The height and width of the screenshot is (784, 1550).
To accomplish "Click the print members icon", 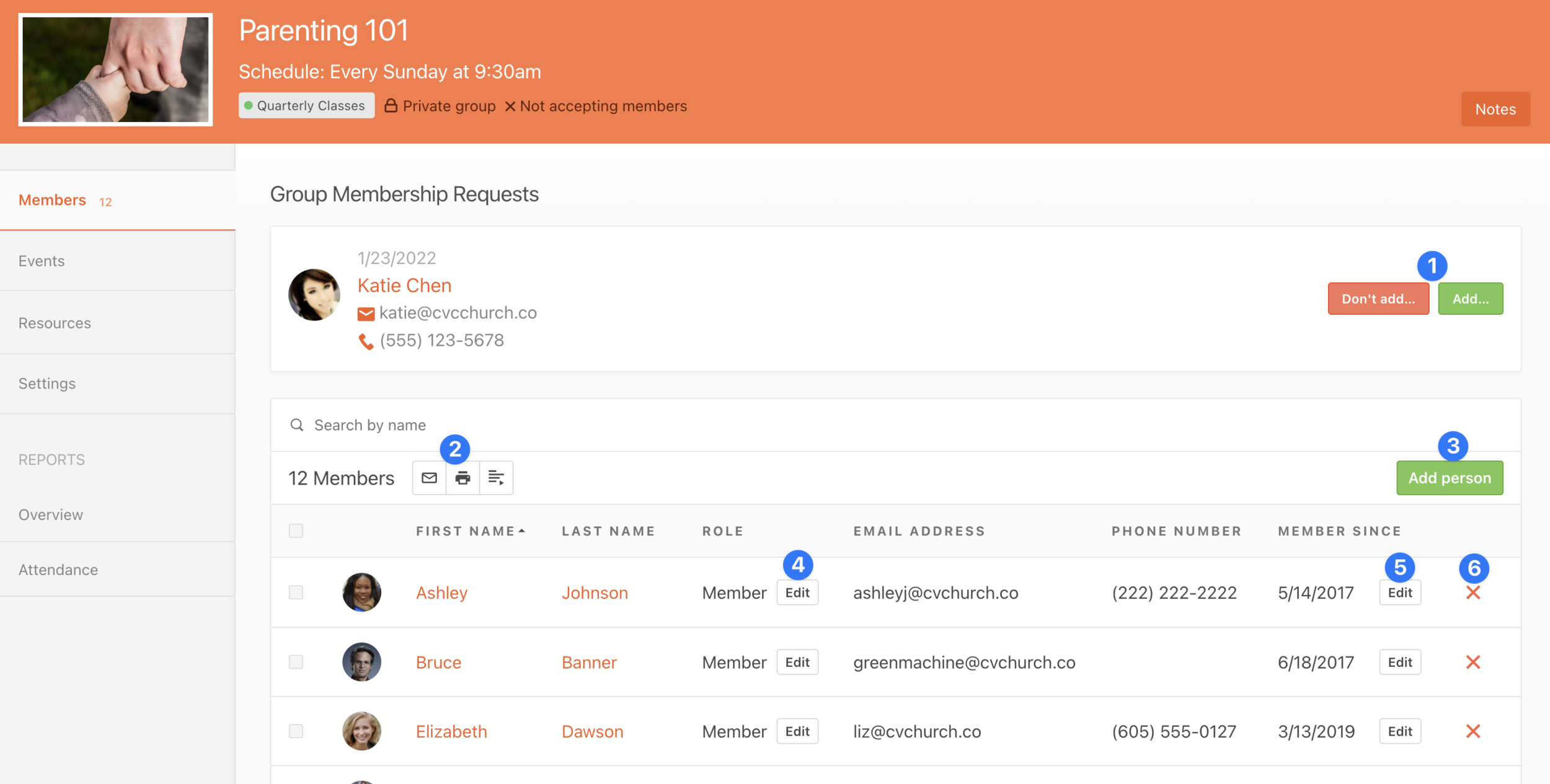I will pos(463,478).
